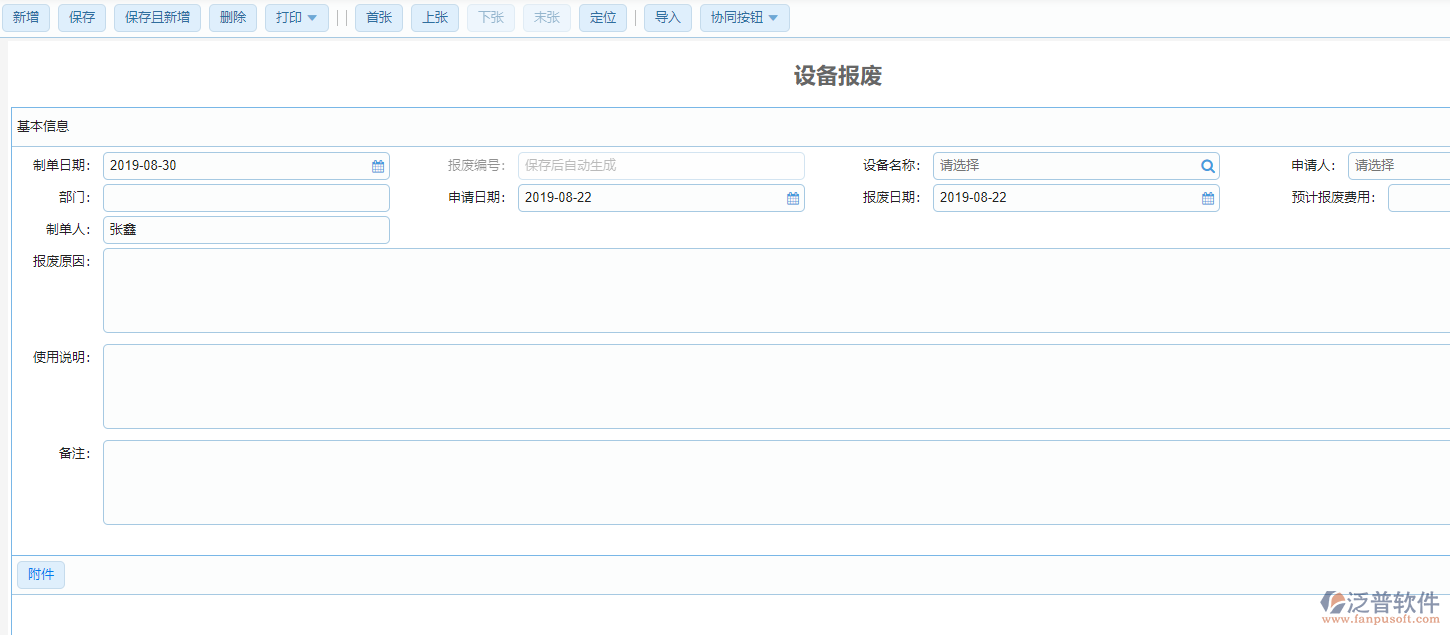Screen dimensions: 1450x635
Task: Click 定位 to locate a record
Action: pyautogui.click(x=602, y=17)
